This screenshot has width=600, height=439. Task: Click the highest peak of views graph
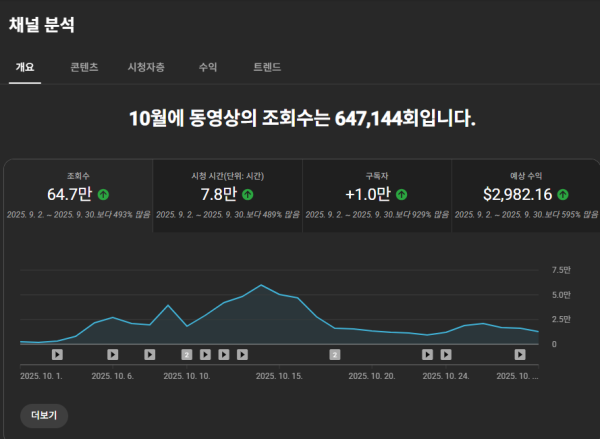[x=261, y=285]
